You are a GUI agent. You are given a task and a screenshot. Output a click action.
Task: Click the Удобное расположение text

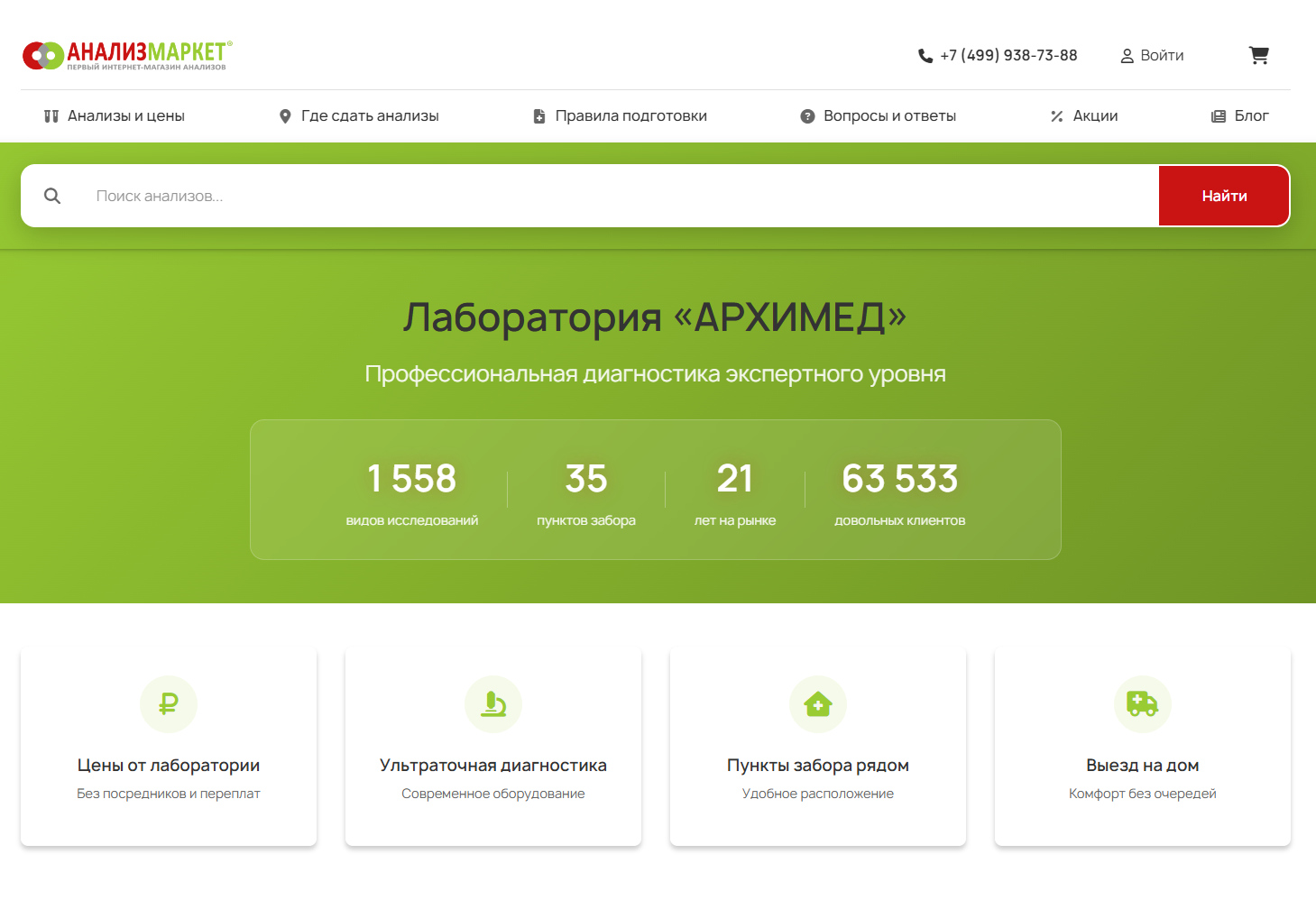(x=818, y=794)
